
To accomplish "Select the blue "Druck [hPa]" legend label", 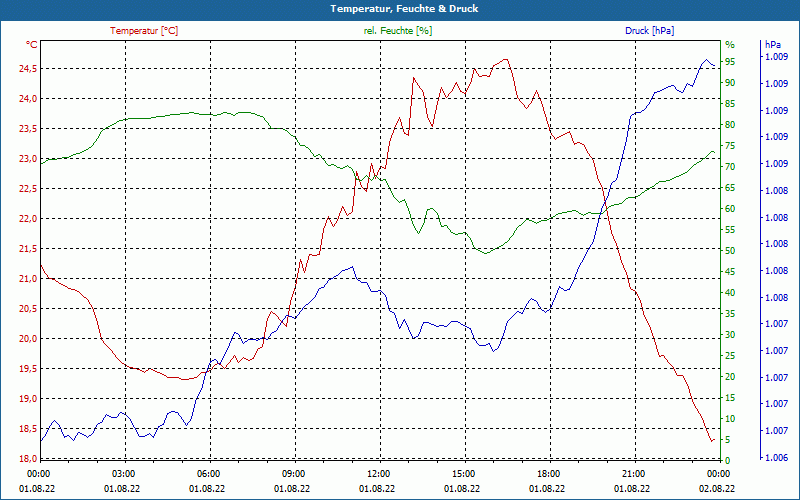I will point(649,31).
